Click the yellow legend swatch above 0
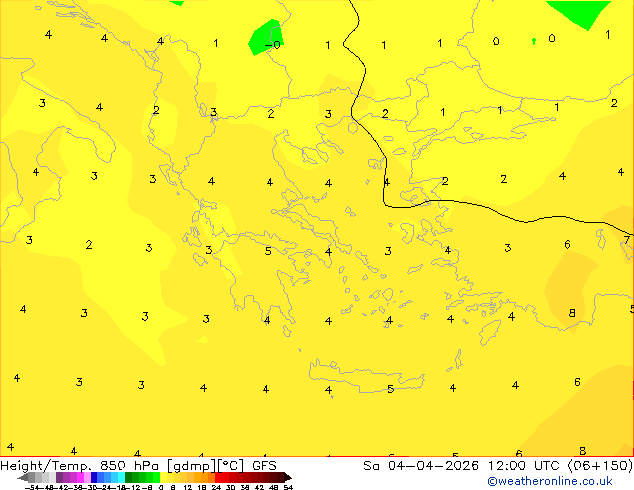The image size is (634, 490). (164, 477)
